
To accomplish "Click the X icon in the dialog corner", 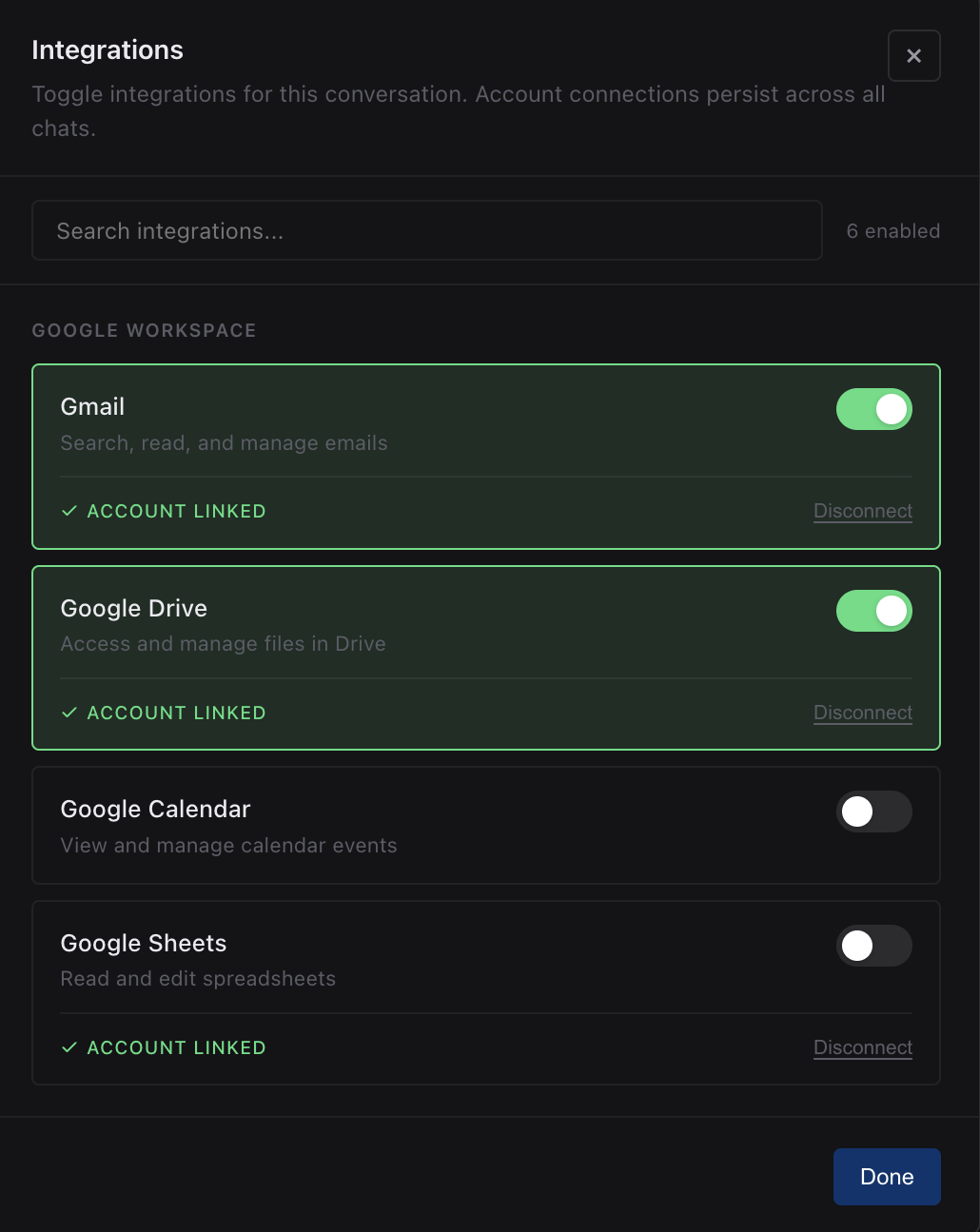I will coord(913,55).
